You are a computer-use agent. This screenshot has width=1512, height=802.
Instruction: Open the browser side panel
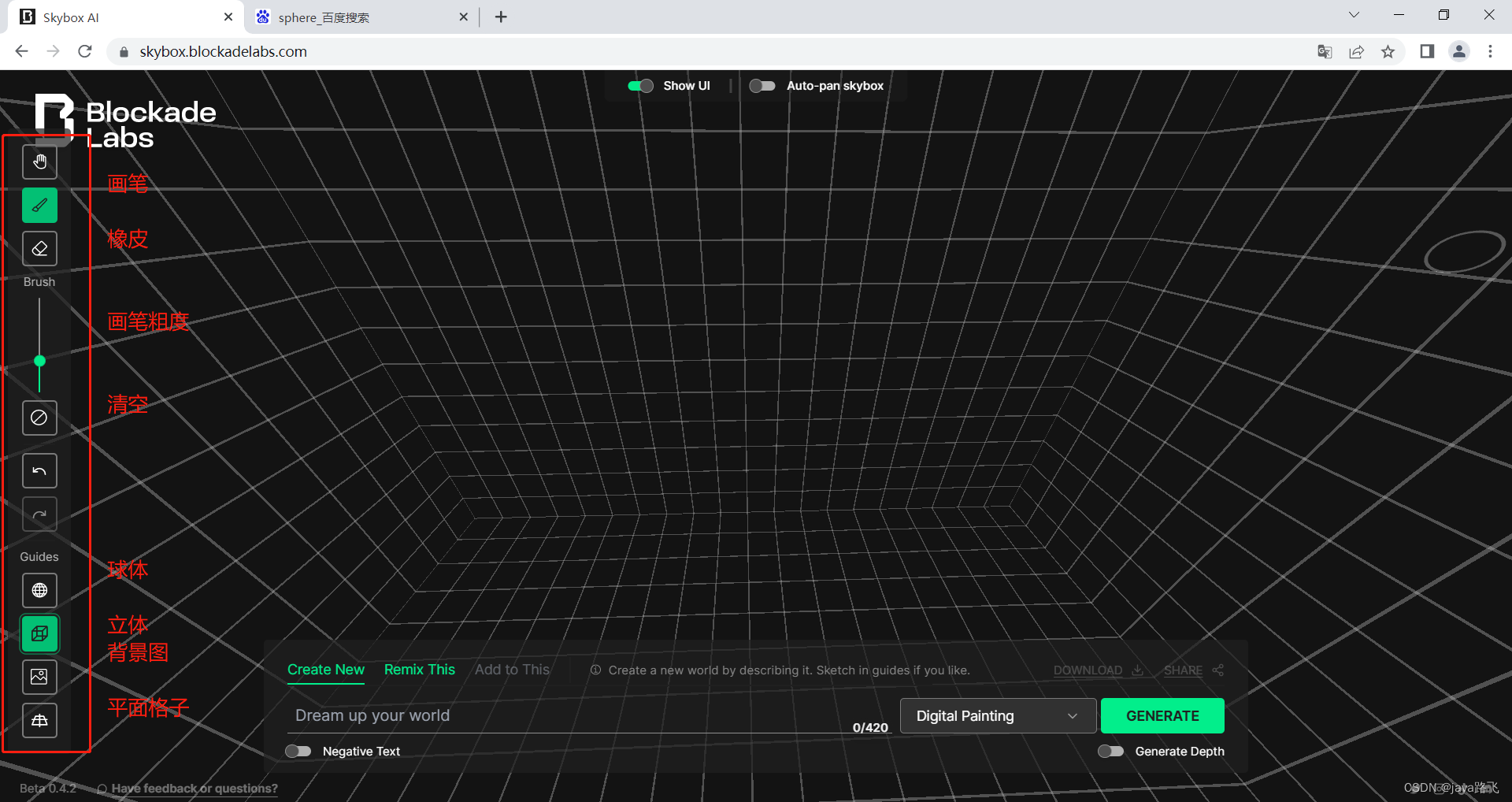(x=1427, y=51)
